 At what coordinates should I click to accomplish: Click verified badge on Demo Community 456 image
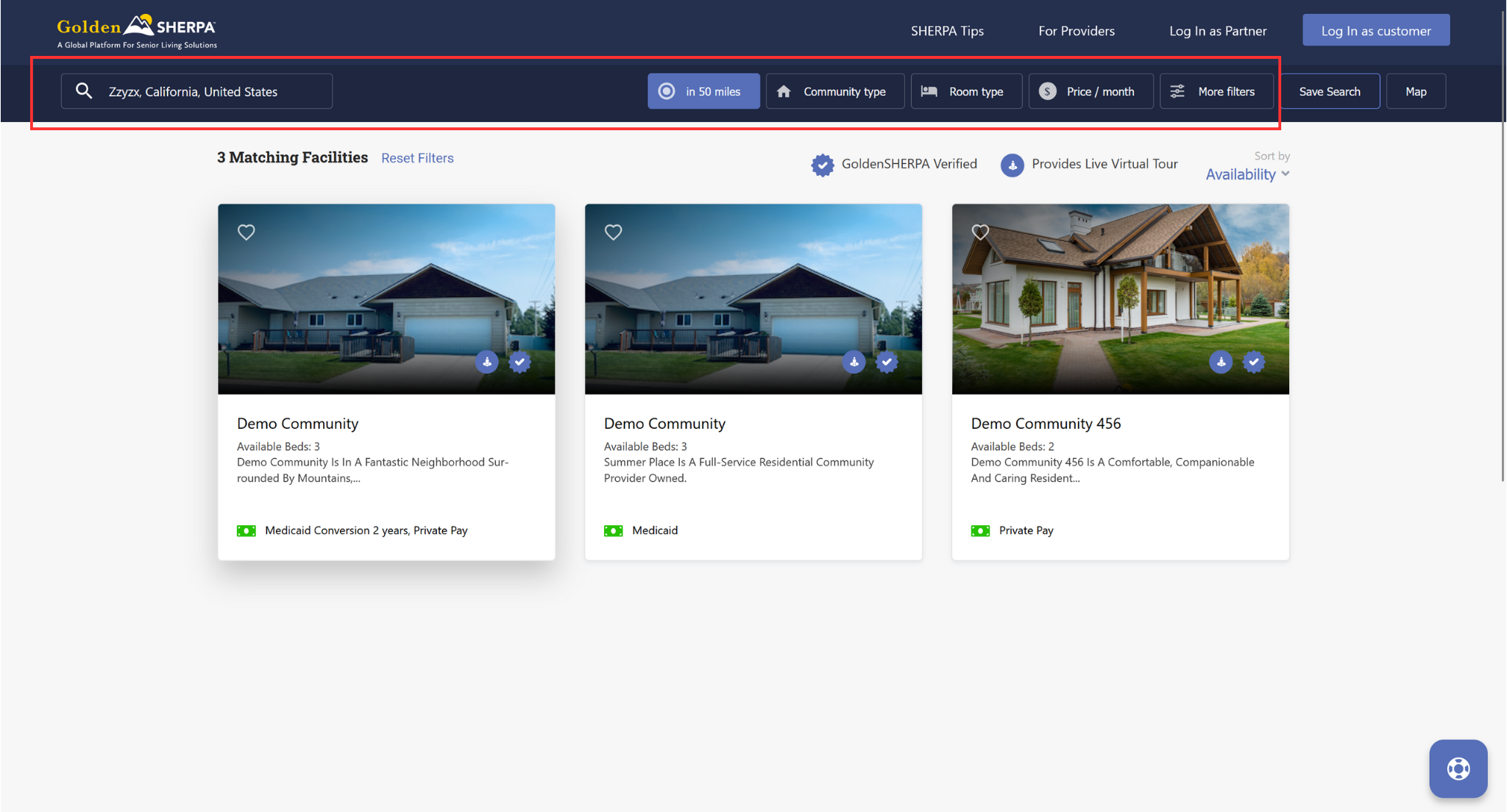point(1254,362)
